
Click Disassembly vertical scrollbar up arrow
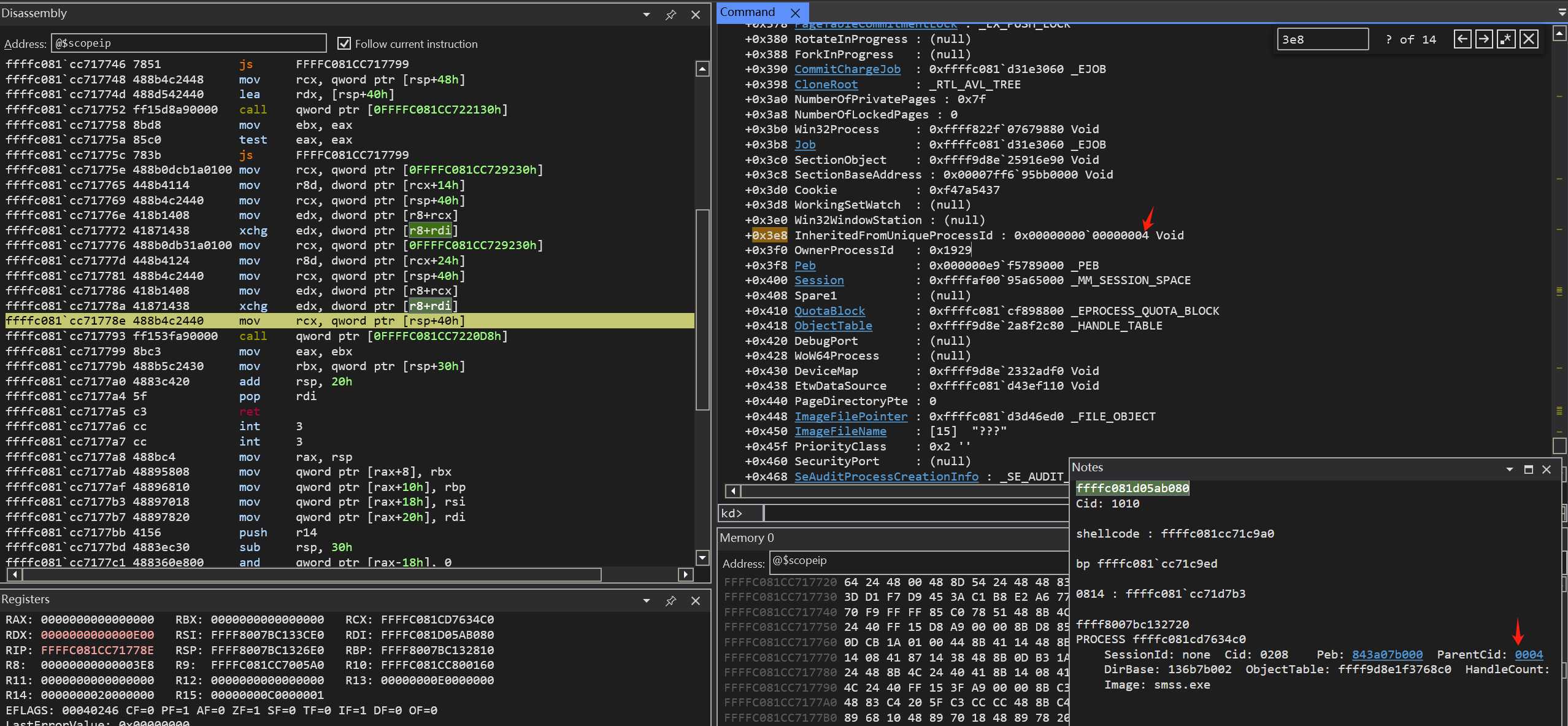coord(702,69)
